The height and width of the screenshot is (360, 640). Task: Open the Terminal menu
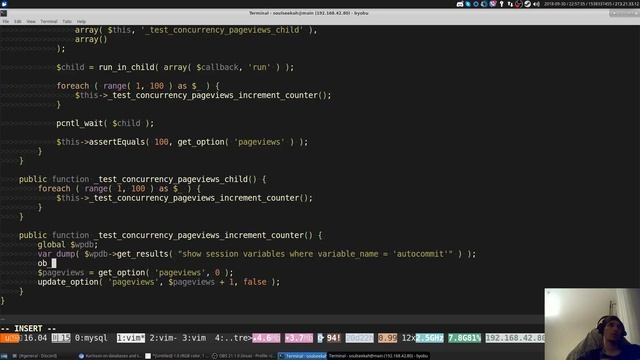pos(49,21)
